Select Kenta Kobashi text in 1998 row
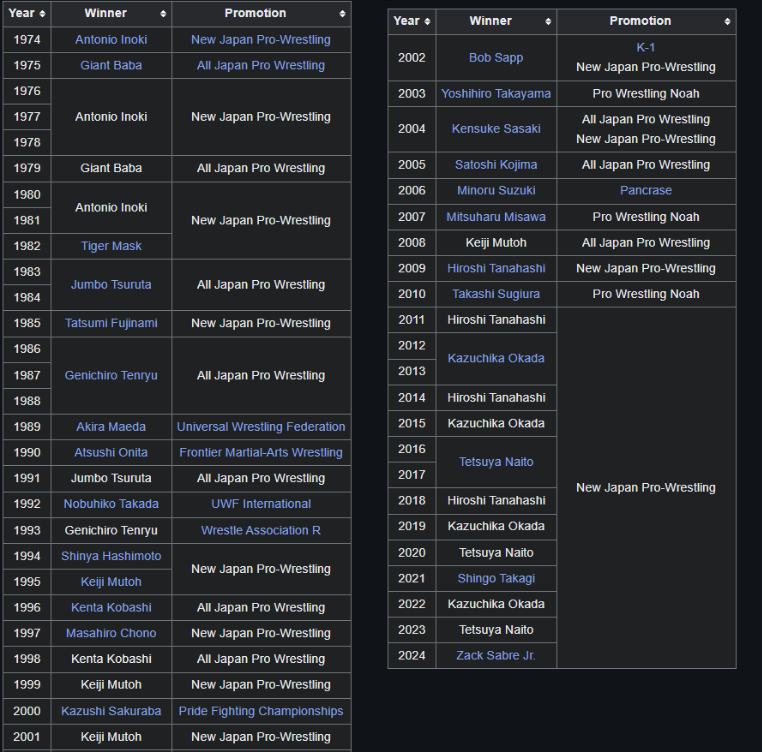This screenshot has height=752, width=762. click(x=111, y=659)
